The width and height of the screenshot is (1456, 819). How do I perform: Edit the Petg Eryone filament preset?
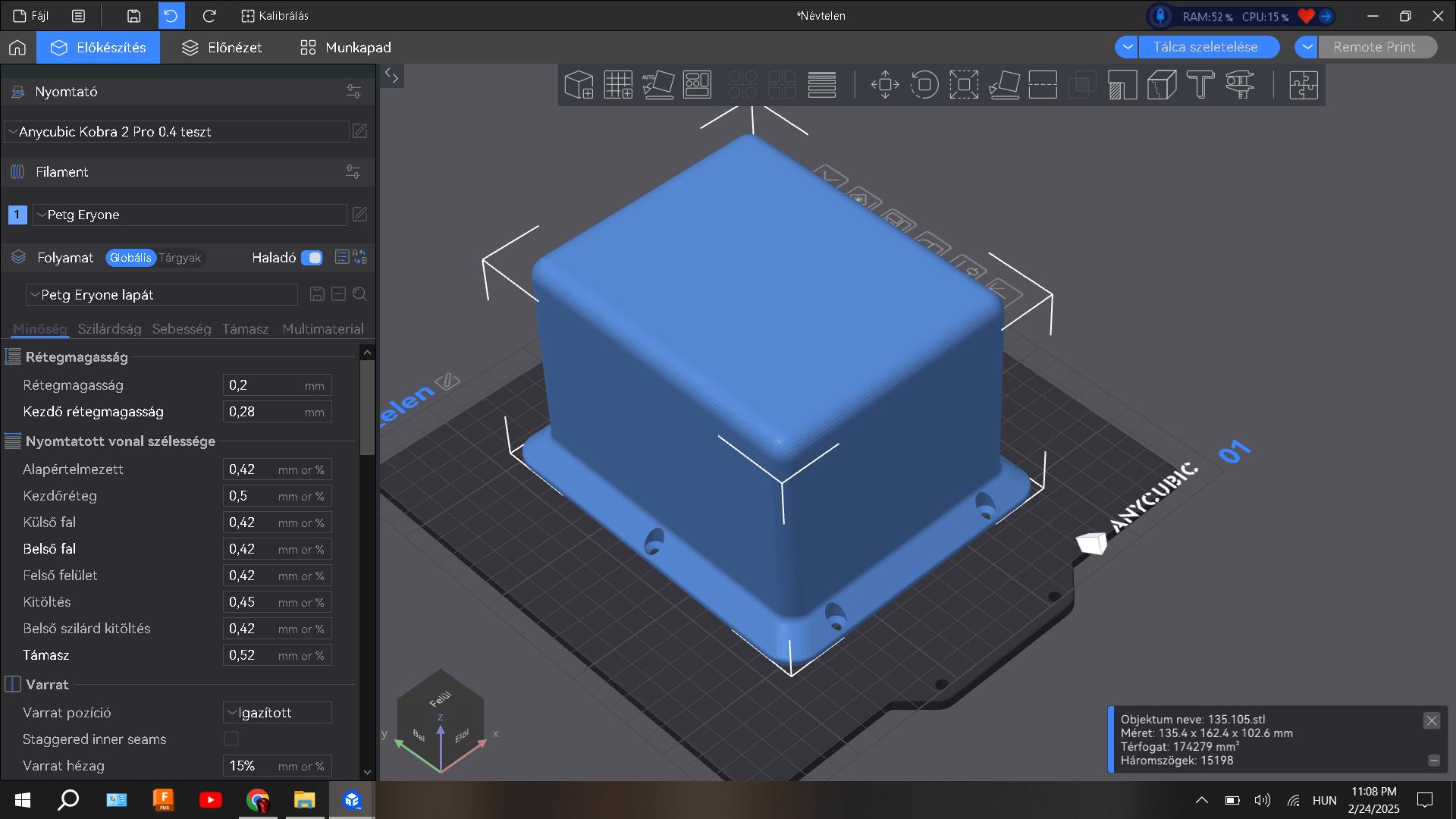tap(360, 215)
